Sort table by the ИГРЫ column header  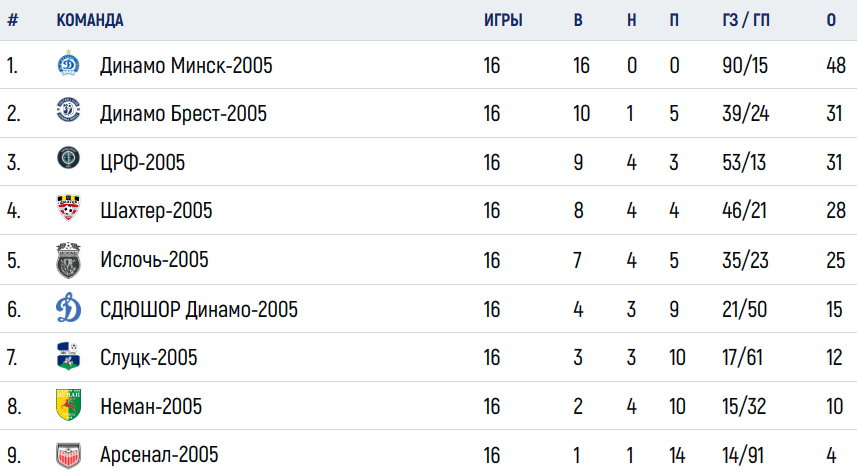(x=503, y=20)
